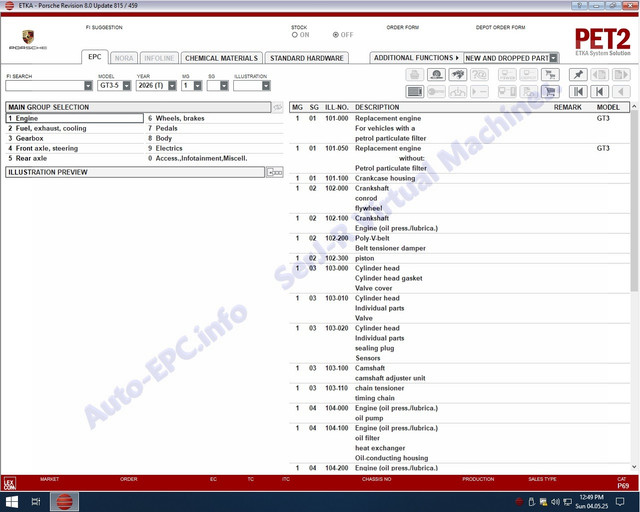This screenshot has height=512, width=640.
Task: Click the DESCRIPTION column header
Action: (x=377, y=107)
